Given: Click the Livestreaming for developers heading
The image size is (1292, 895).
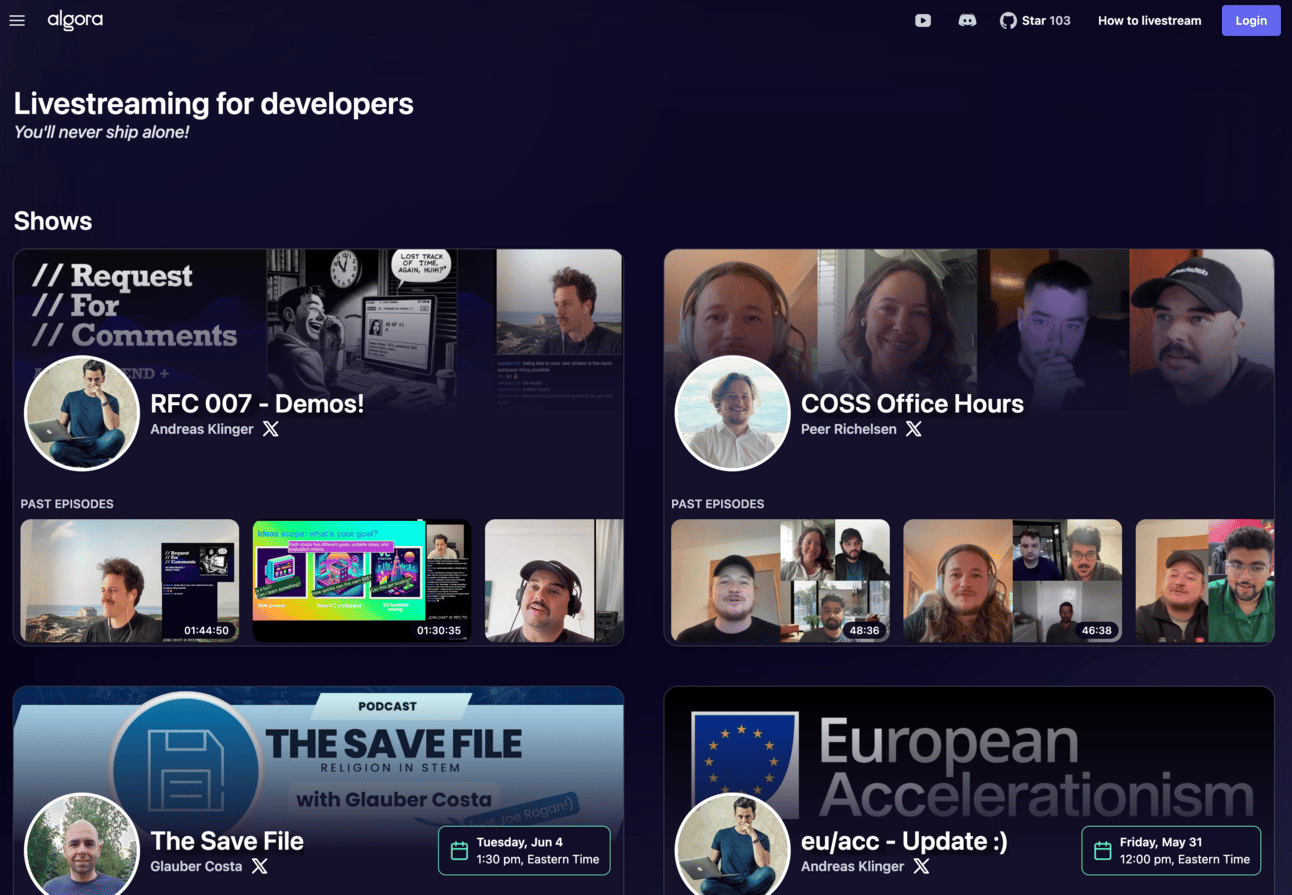Looking at the screenshot, I should [213, 104].
